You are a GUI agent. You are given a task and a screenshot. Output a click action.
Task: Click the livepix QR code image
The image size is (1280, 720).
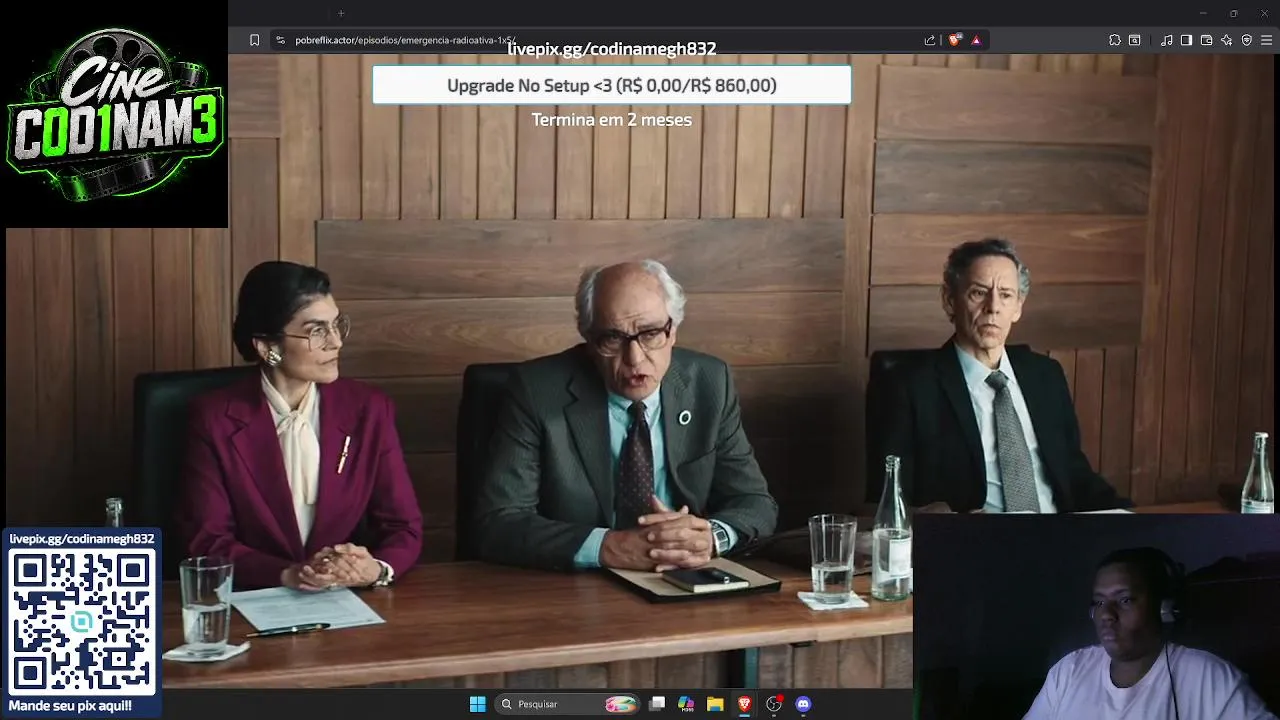coord(82,622)
